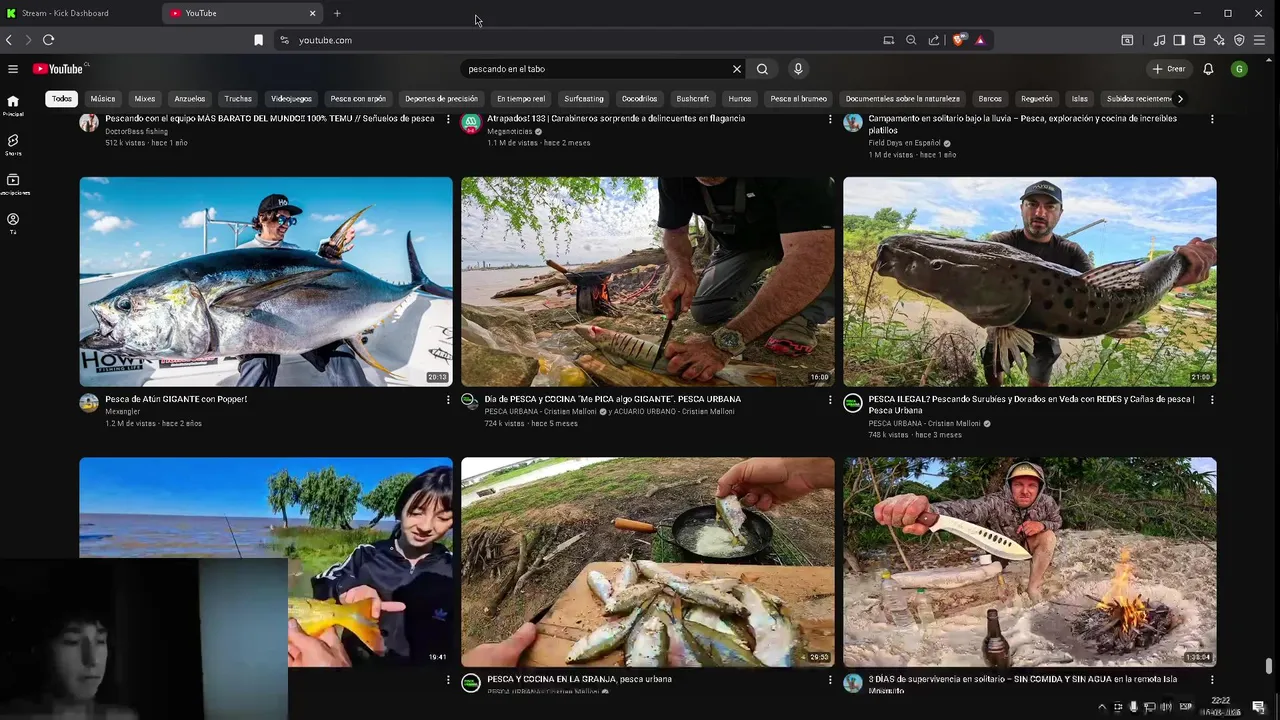Click the search magnifier button
Image resolution: width=1280 pixels, height=720 pixels.
tap(762, 69)
